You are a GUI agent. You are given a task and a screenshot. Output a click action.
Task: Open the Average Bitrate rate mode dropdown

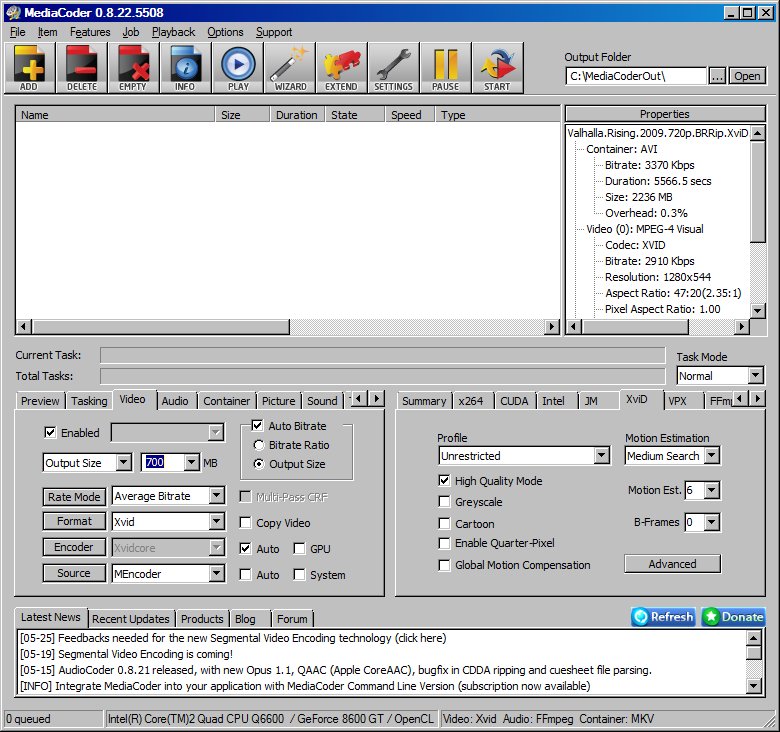216,496
